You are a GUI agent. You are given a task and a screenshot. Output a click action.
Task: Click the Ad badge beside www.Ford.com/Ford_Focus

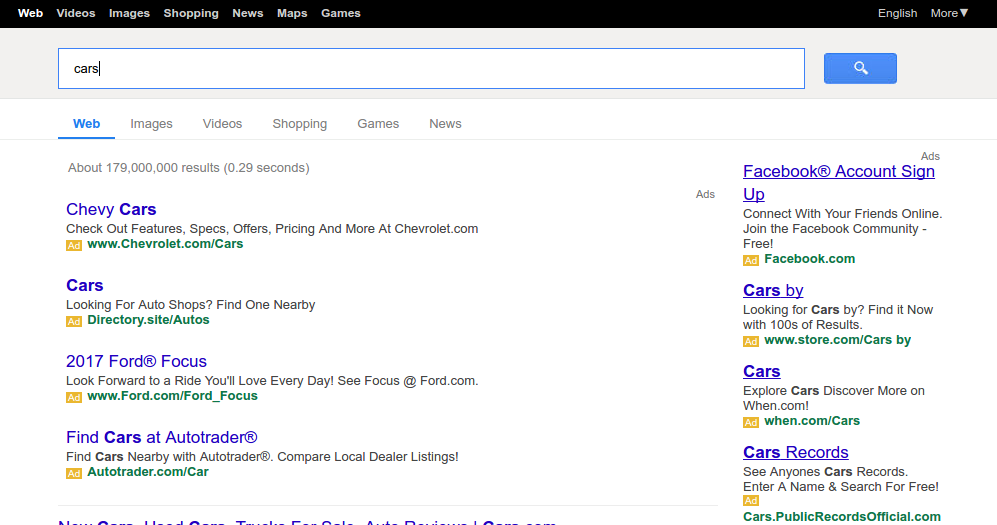click(x=73, y=397)
